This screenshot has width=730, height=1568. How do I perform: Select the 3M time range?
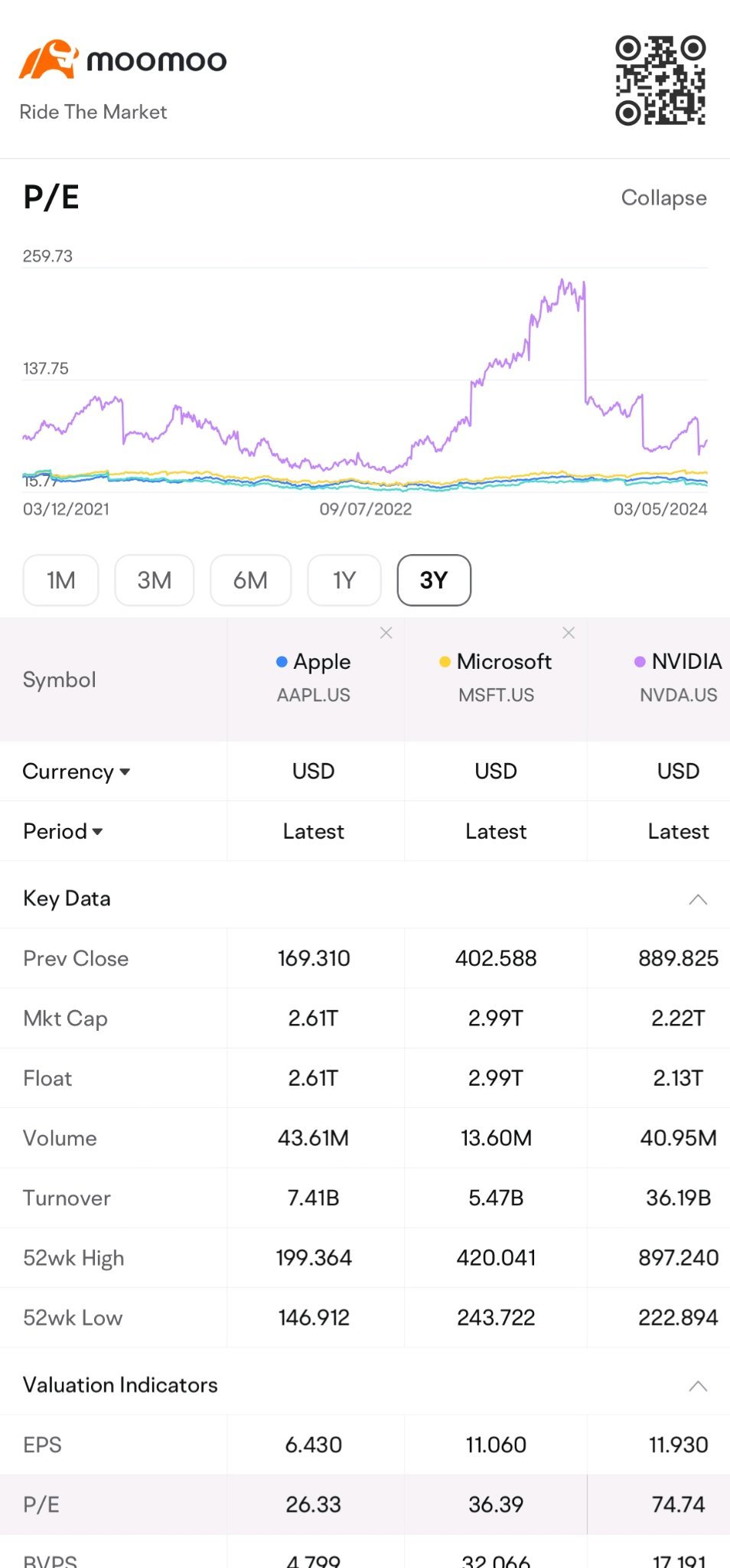coord(155,580)
